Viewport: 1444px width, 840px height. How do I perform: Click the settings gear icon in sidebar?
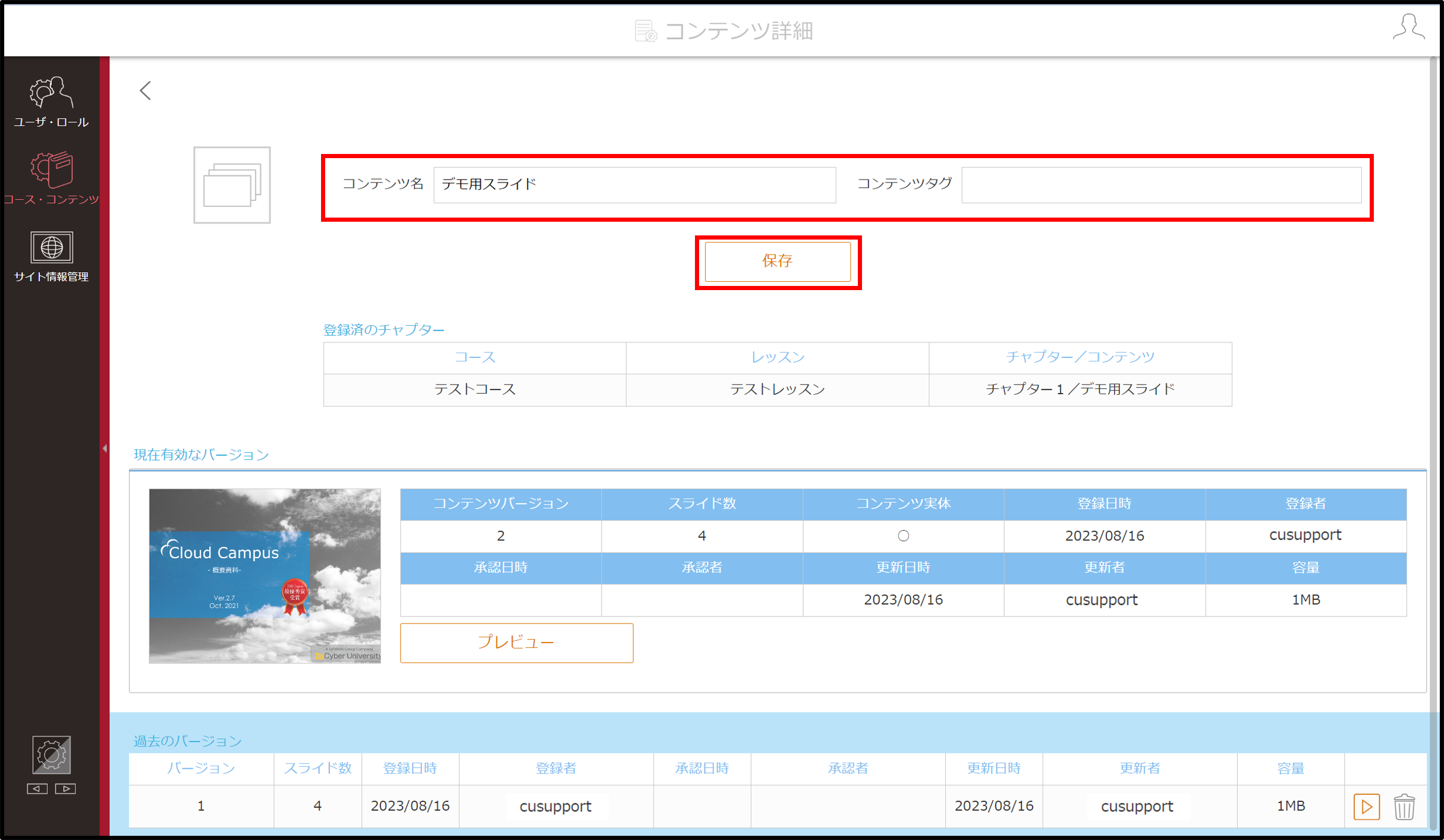point(51,754)
